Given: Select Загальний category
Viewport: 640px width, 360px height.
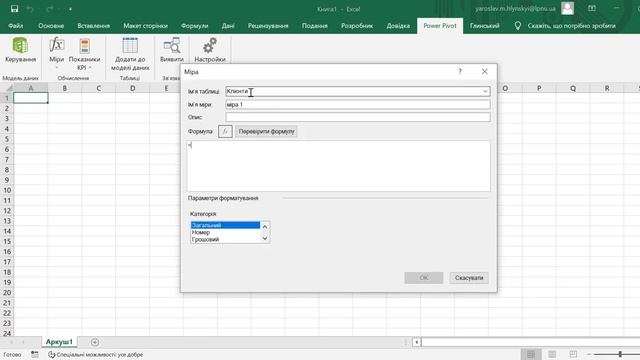Looking at the screenshot, I should [225, 225].
